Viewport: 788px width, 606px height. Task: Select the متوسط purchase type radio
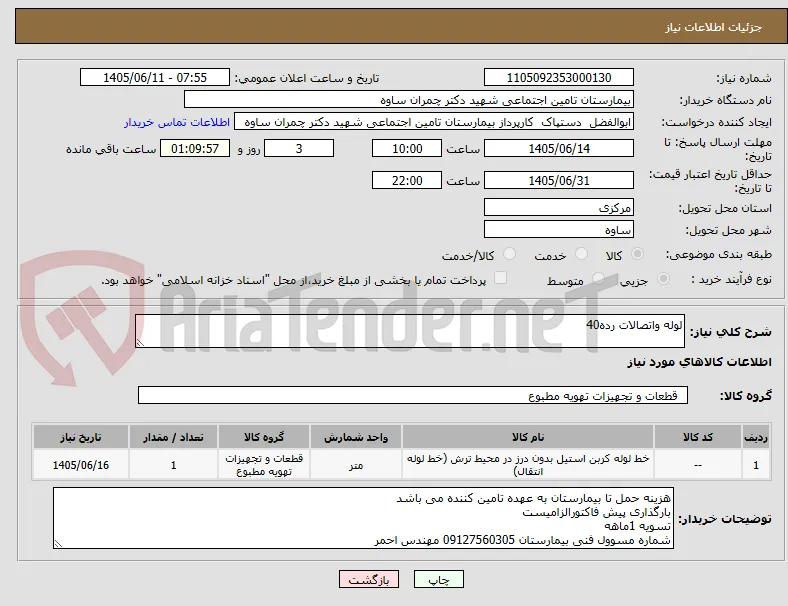click(x=598, y=278)
